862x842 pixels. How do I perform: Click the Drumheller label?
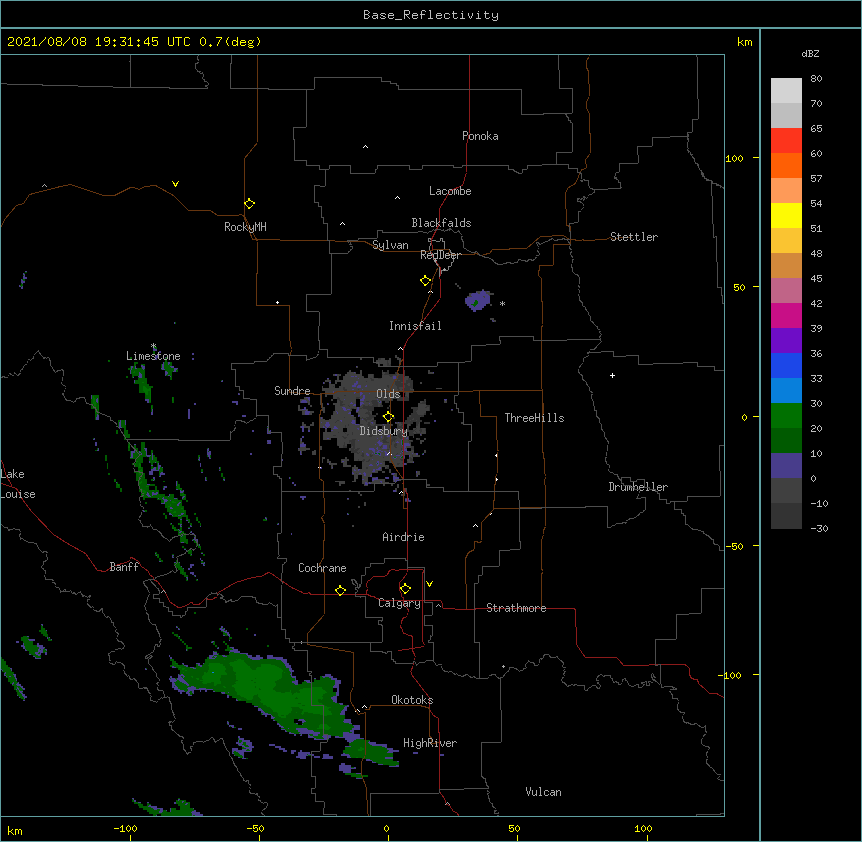(x=638, y=487)
